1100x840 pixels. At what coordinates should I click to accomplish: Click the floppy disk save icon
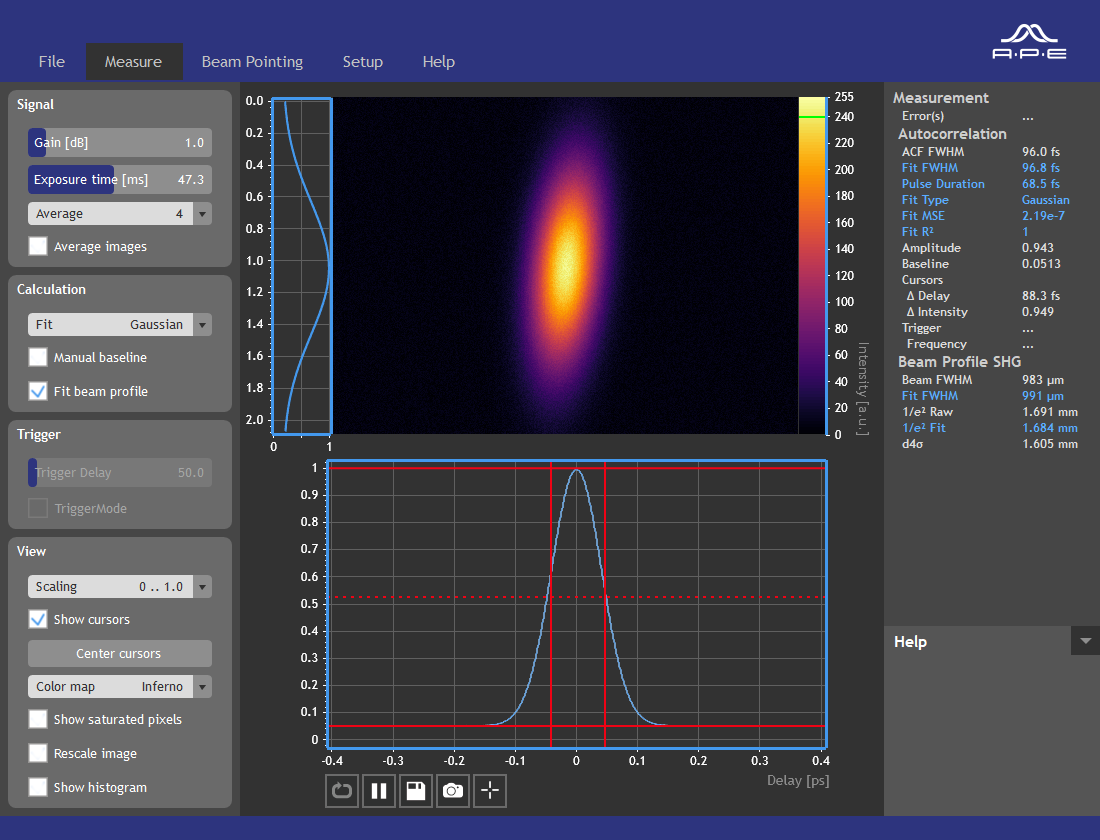click(x=416, y=791)
